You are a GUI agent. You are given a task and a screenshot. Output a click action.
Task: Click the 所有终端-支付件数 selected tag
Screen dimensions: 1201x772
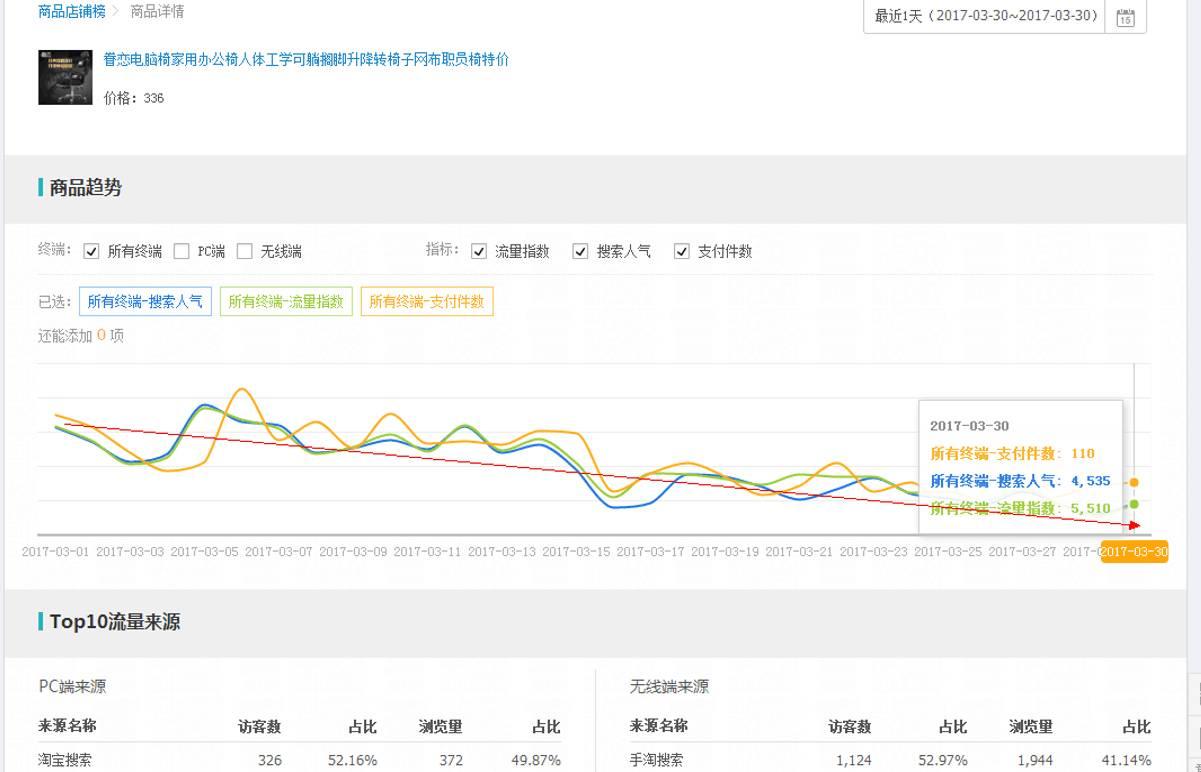(427, 301)
